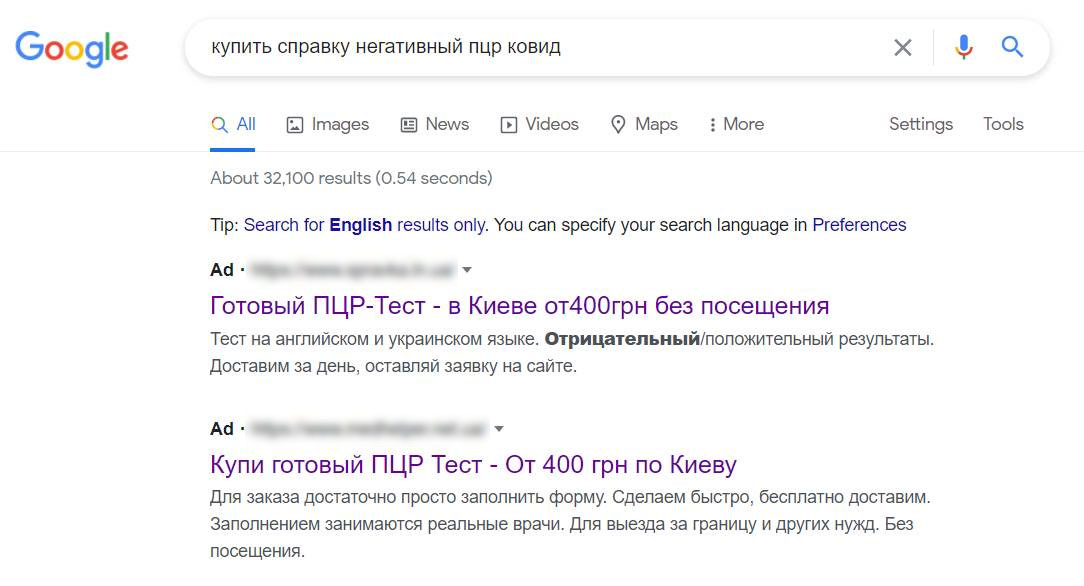The width and height of the screenshot is (1084, 586).
Task: Click the Google logo
Action: (x=72, y=47)
